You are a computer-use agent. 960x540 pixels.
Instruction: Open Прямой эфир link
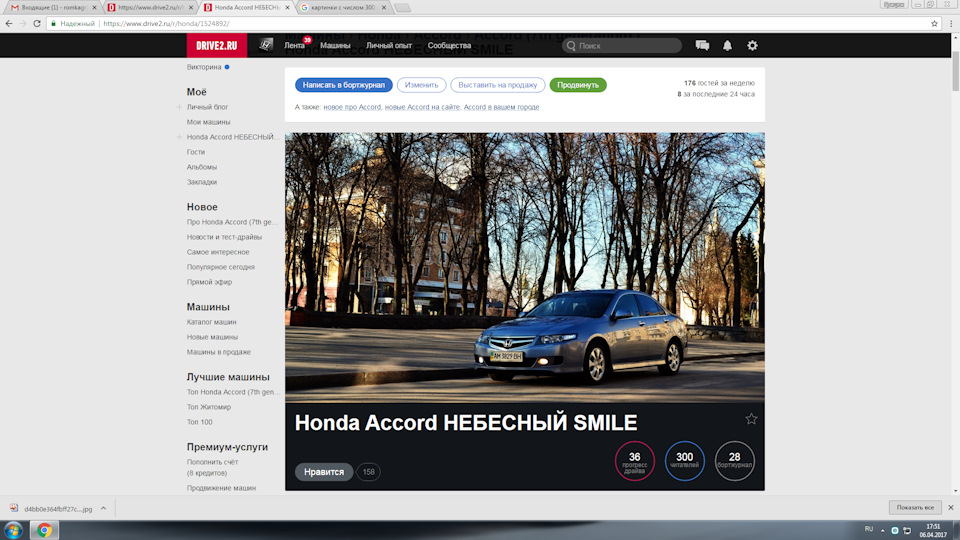click(x=209, y=282)
